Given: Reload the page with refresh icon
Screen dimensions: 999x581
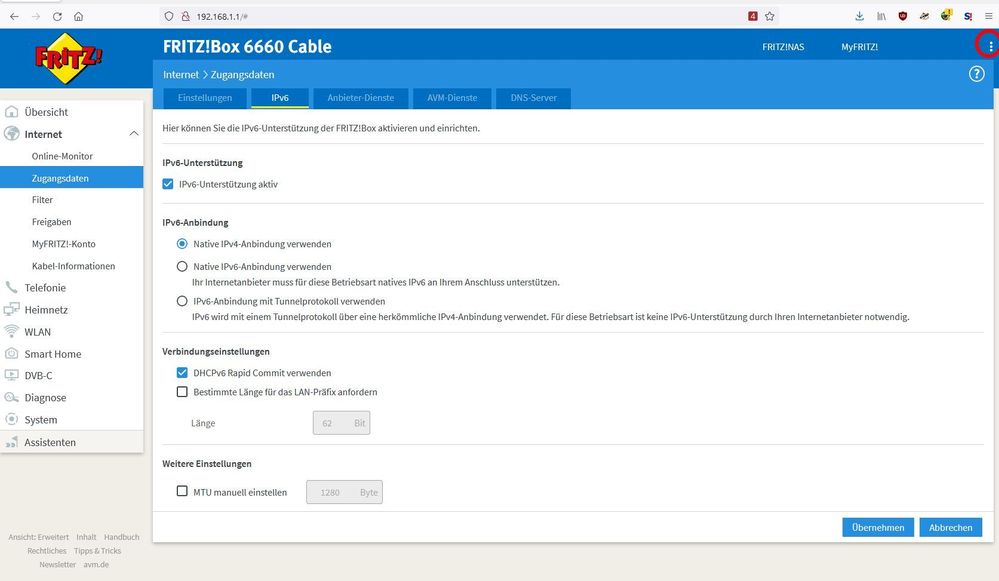Looking at the screenshot, I should tap(57, 17).
